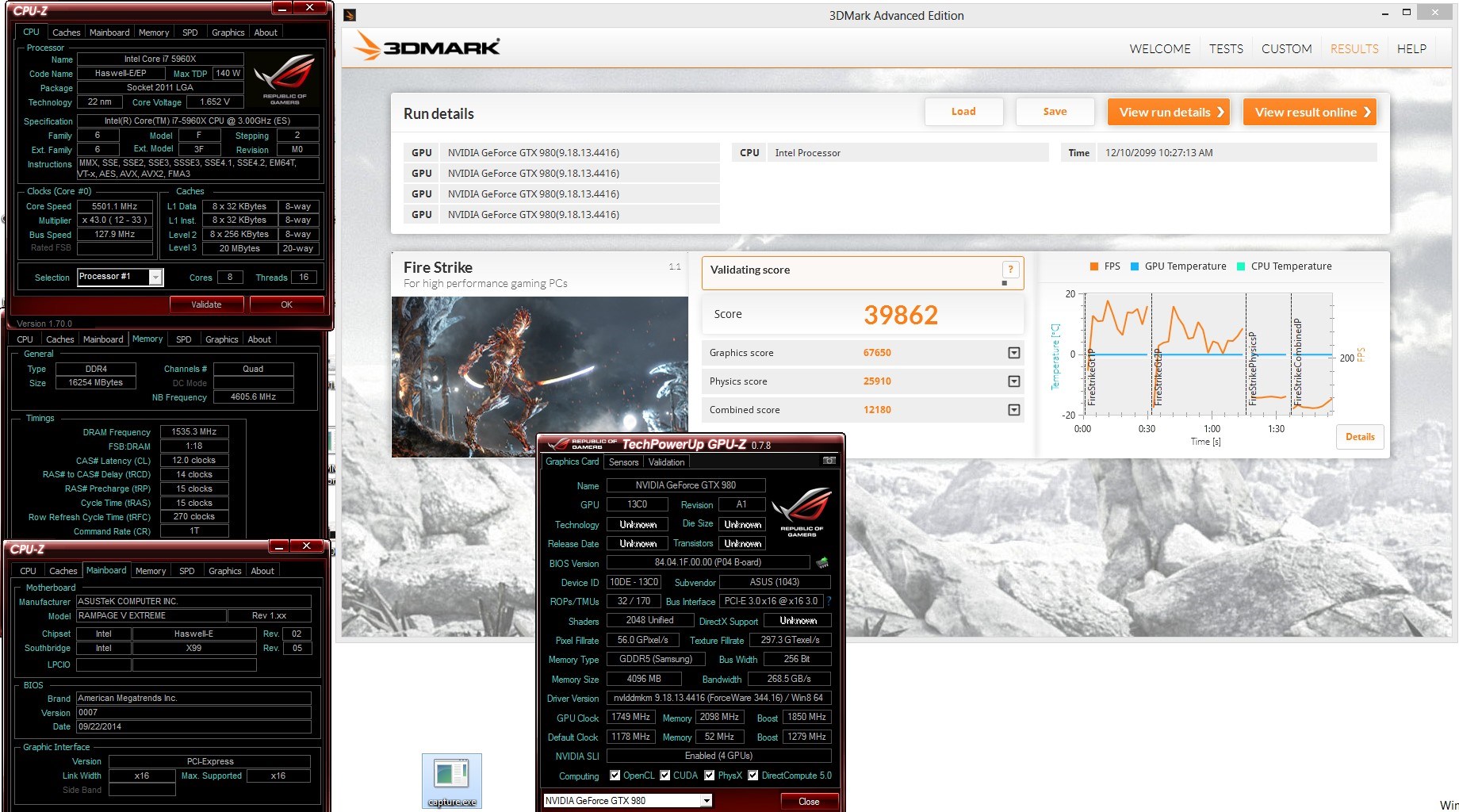The width and height of the screenshot is (1459, 812).
Task: Uncheck the PhysX checkbox in GPU-Z
Action: point(709,776)
